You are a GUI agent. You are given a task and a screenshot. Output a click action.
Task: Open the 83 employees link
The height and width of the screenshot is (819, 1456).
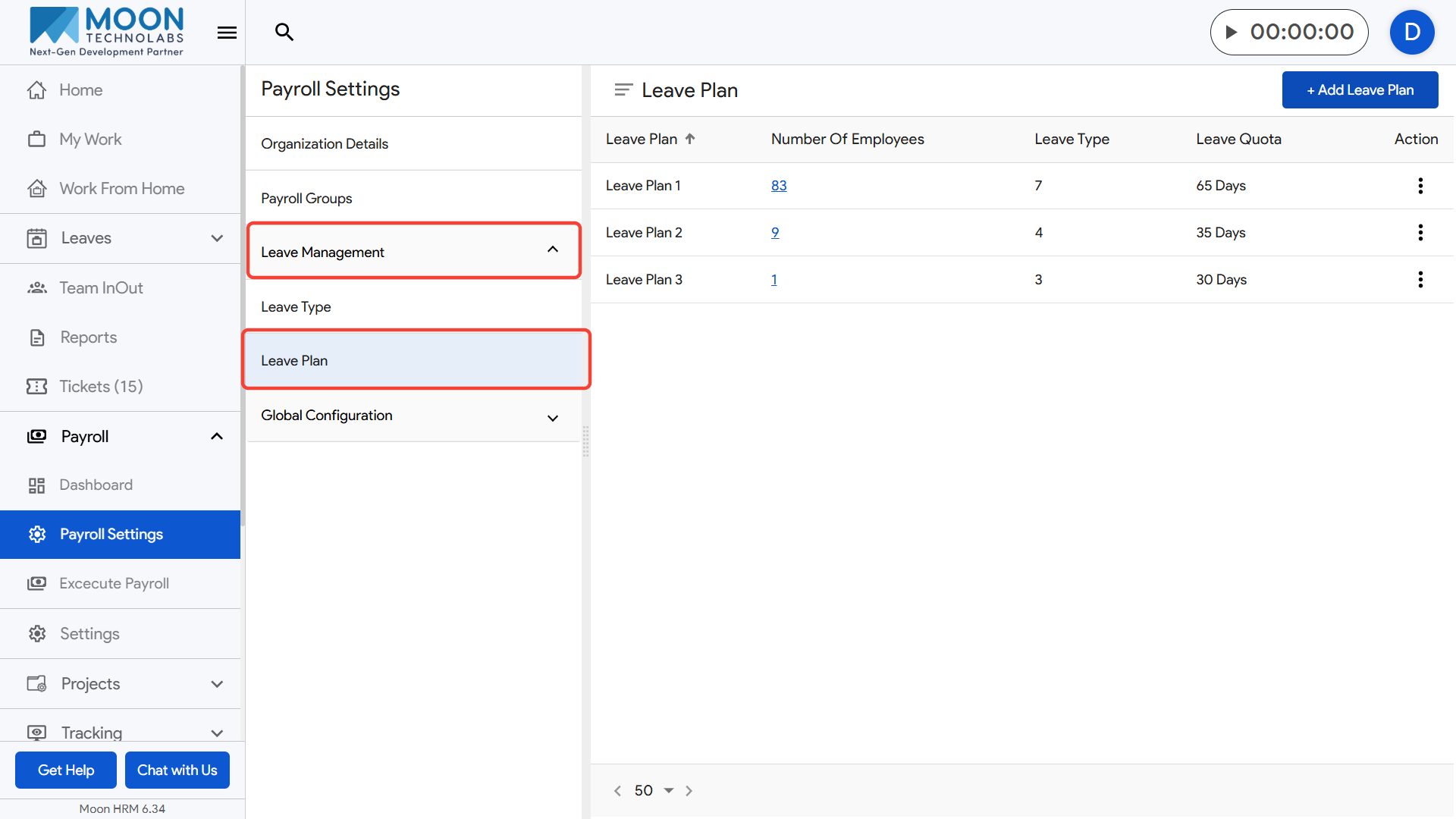[779, 186]
